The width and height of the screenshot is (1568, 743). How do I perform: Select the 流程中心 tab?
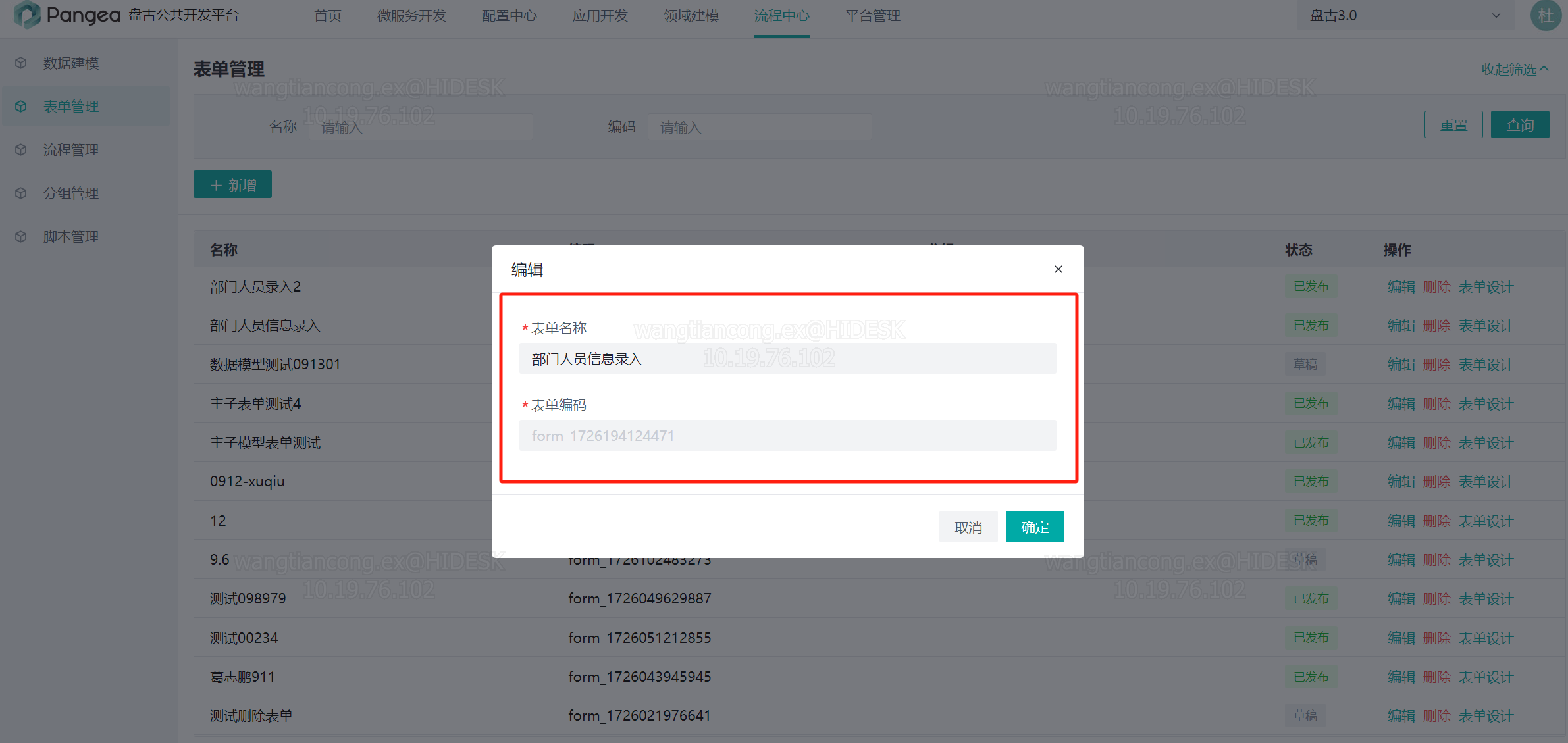tap(782, 16)
